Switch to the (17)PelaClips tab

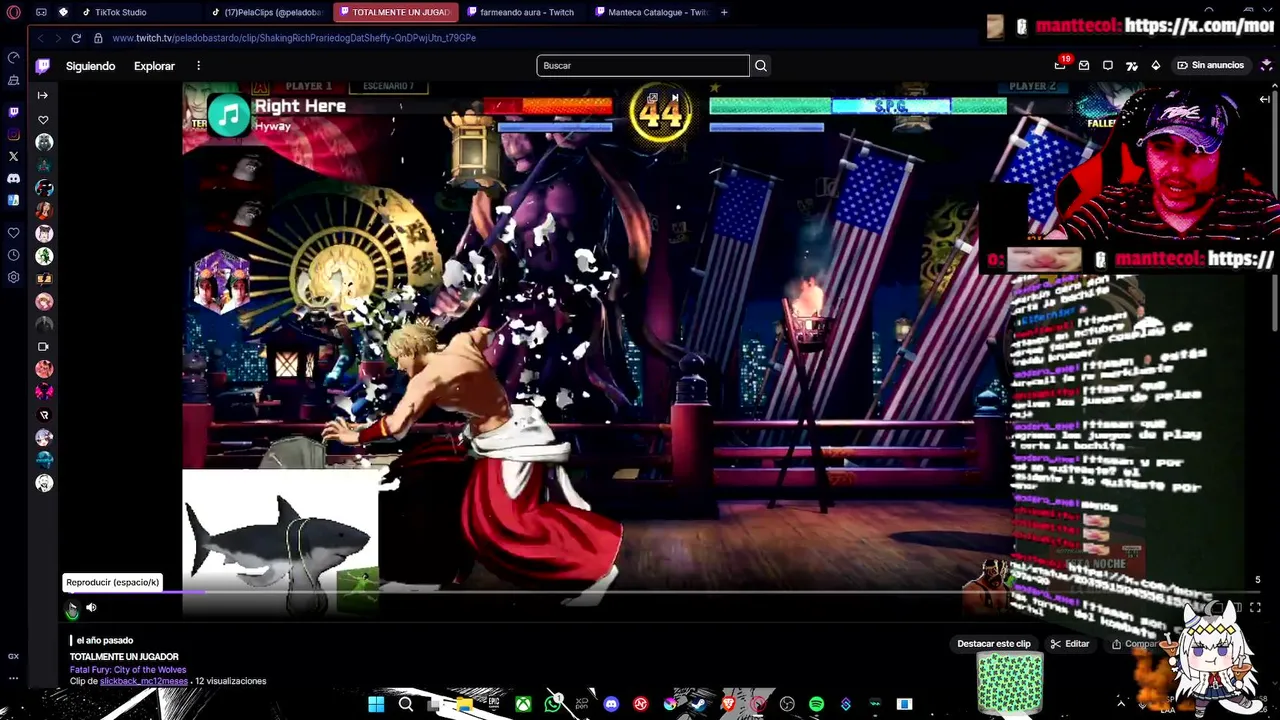pyautogui.click(x=267, y=12)
